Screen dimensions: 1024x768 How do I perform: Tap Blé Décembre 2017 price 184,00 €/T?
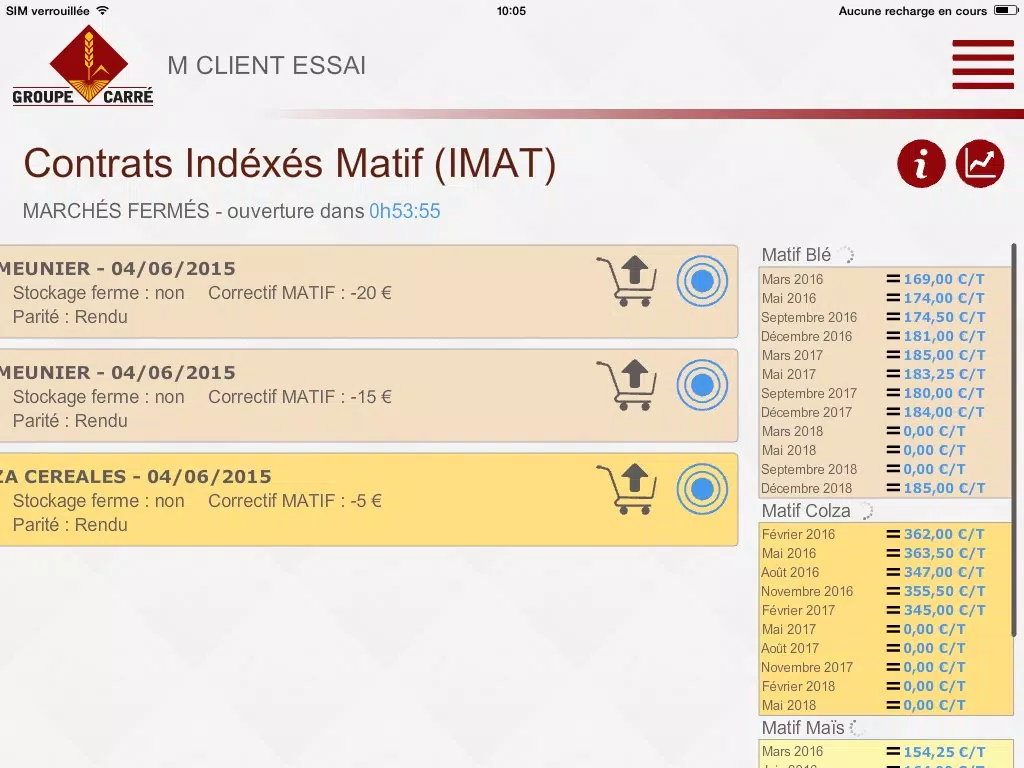[x=944, y=411]
